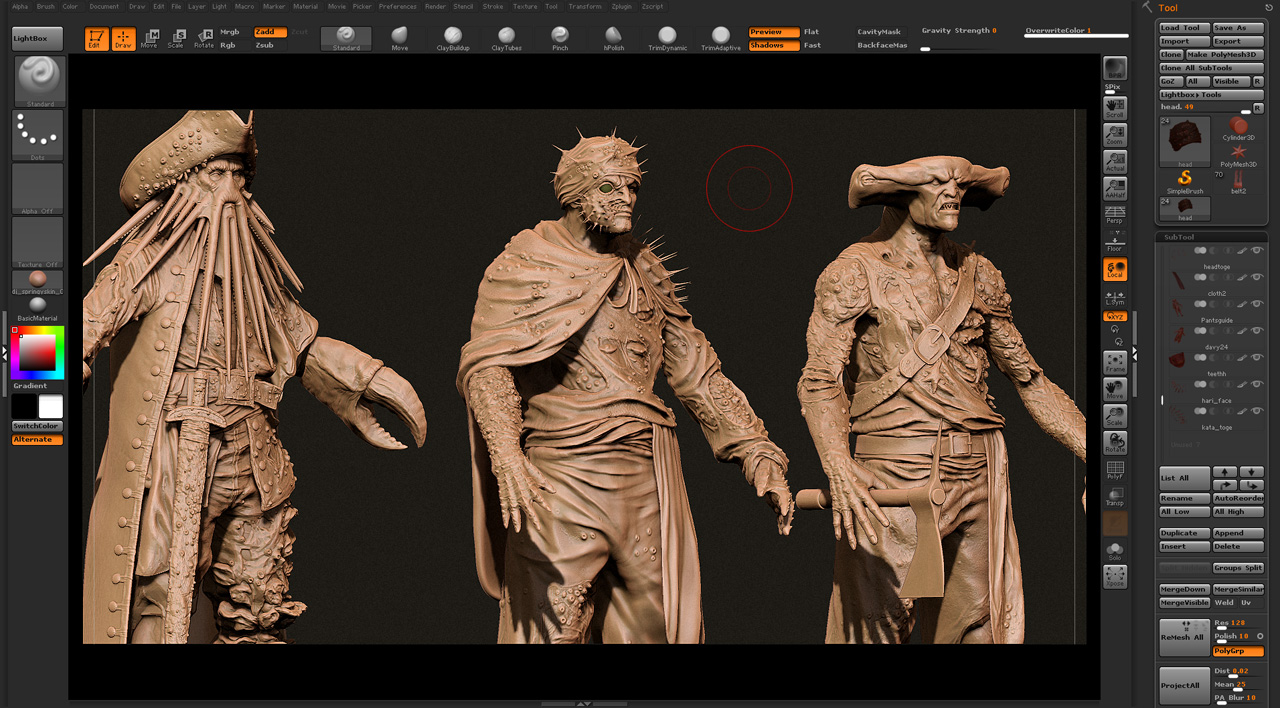Select the SimpleBrush tool
The height and width of the screenshot is (708, 1280).
tap(1185, 182)
